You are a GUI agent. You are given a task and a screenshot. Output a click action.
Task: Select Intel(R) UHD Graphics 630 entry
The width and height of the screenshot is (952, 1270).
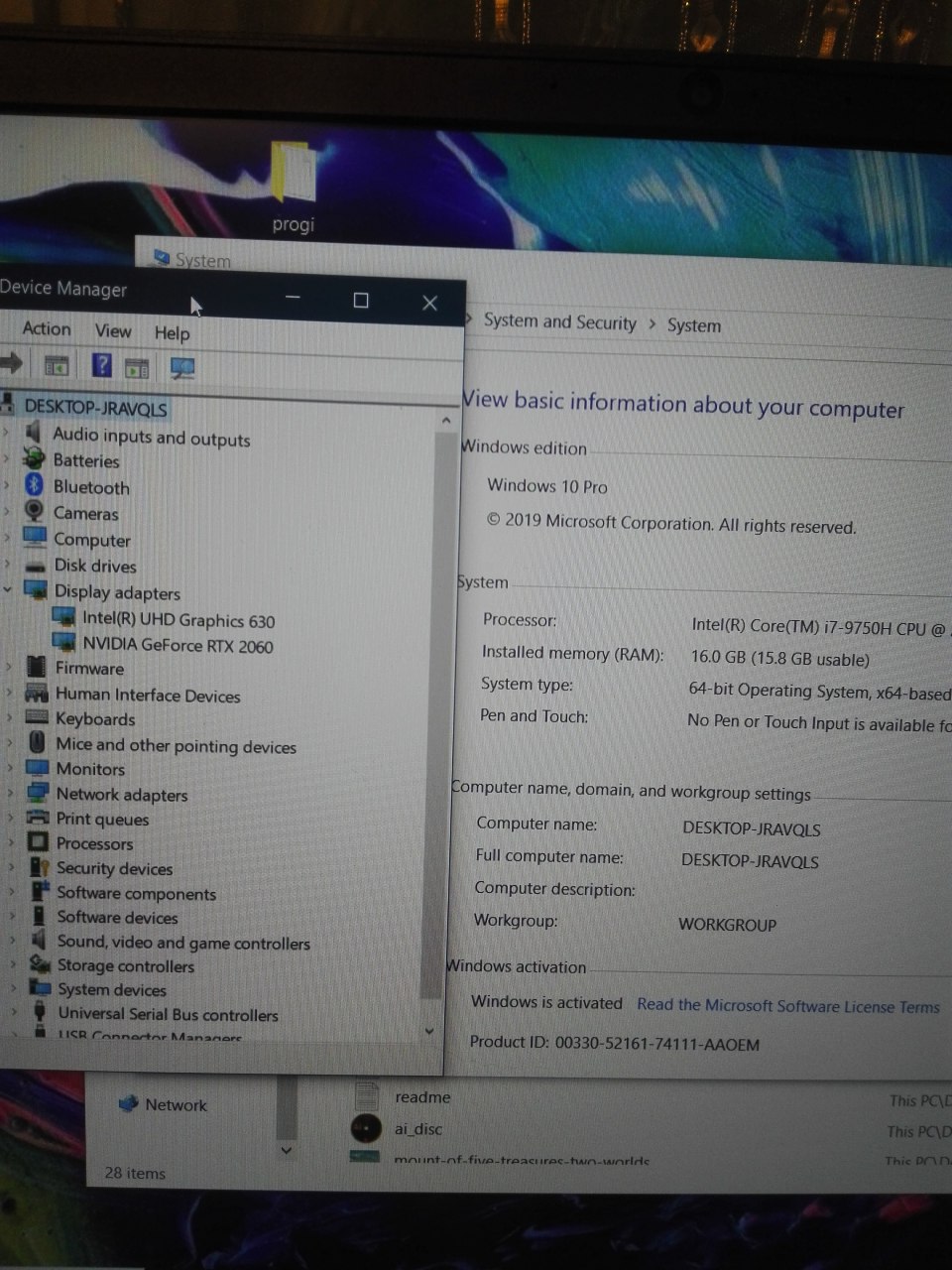point(178,620)
